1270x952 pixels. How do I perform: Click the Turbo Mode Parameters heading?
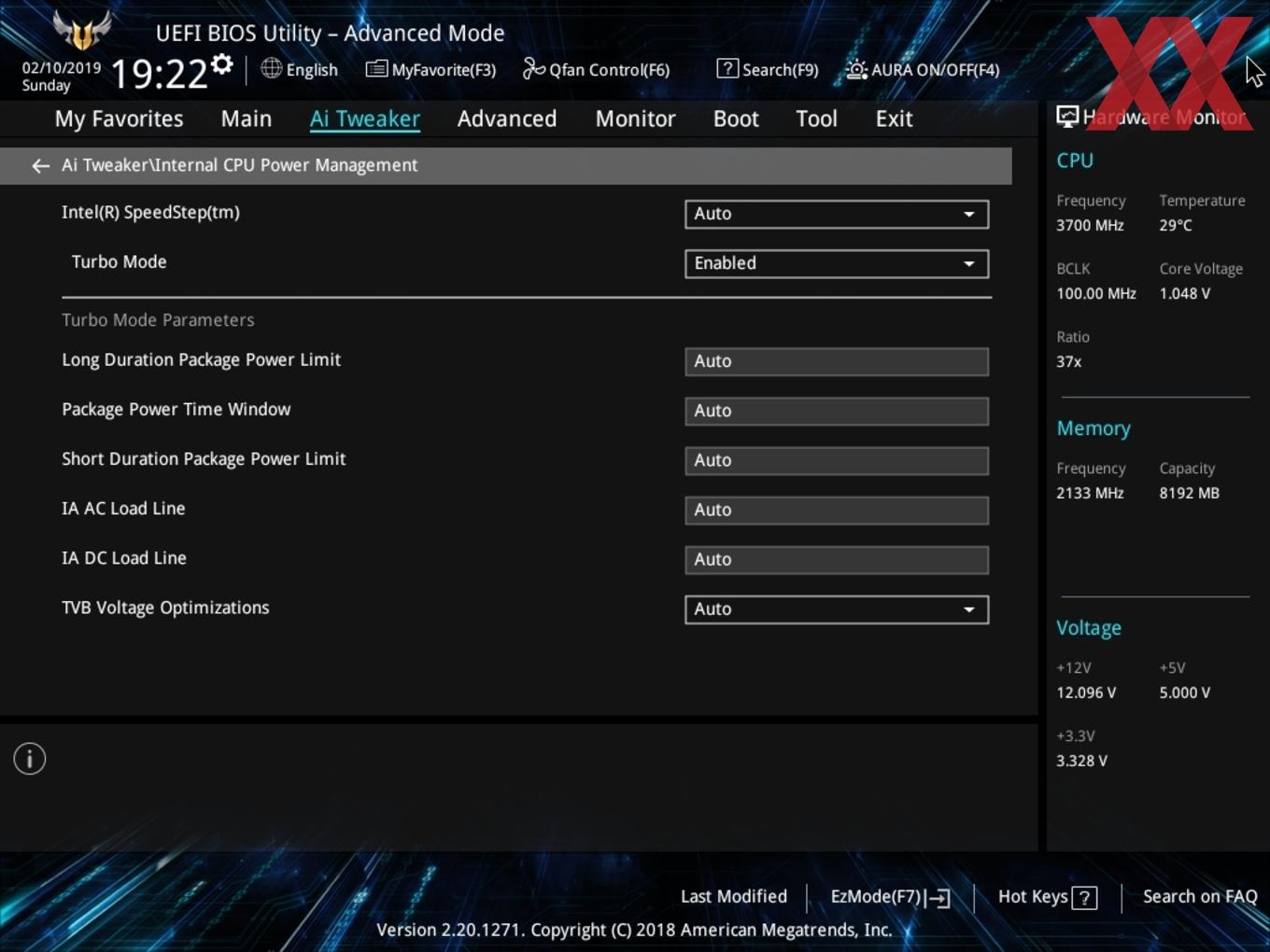point(158,320)
